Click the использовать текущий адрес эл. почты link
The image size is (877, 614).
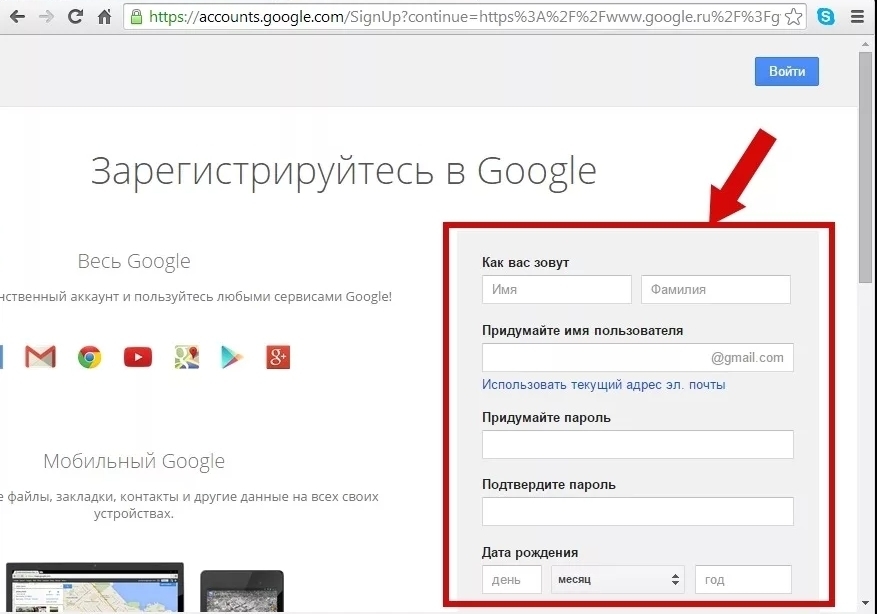pos(602,384)
